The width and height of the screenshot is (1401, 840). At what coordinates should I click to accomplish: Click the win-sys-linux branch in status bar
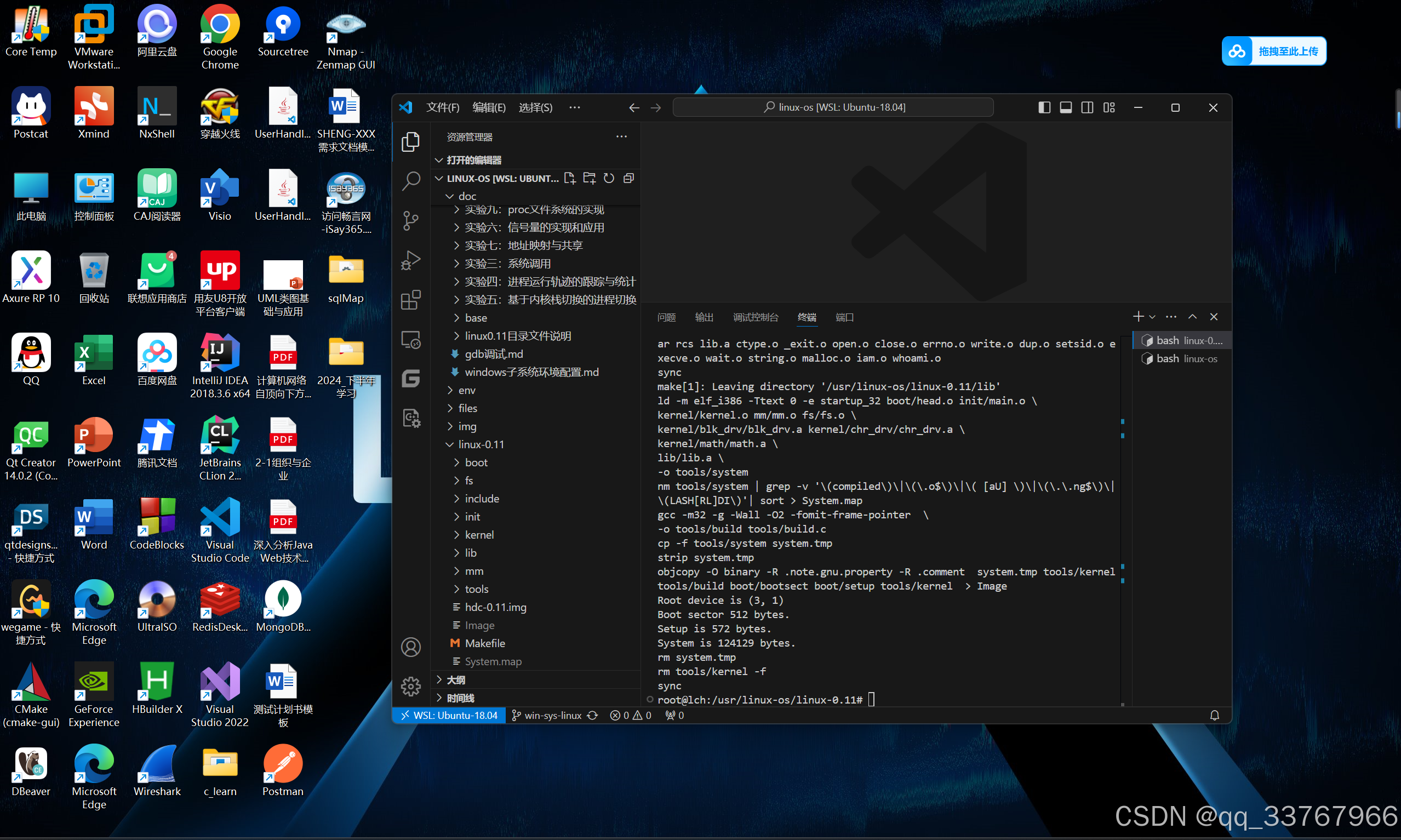[547, 716]
